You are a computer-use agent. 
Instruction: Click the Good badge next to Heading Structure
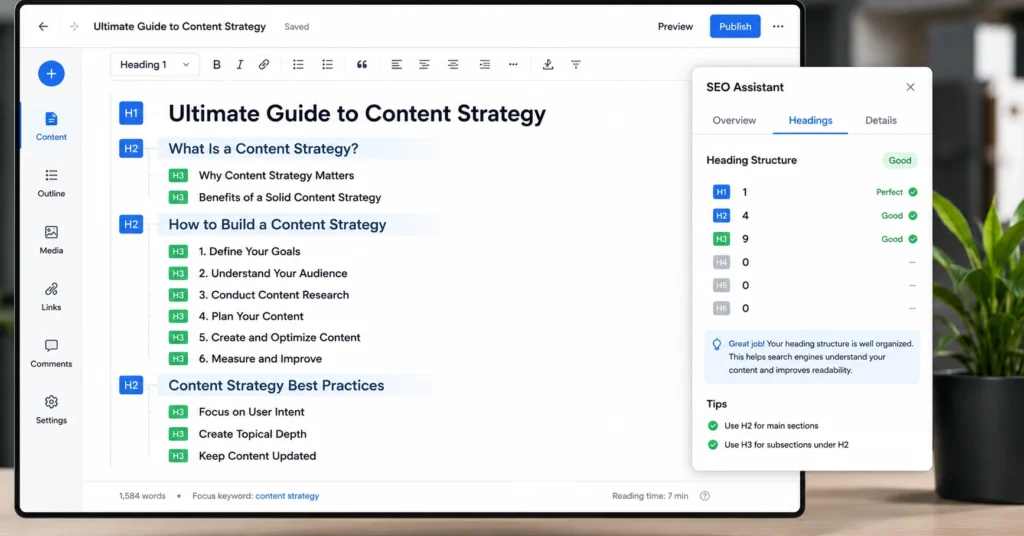coord(900,161)
